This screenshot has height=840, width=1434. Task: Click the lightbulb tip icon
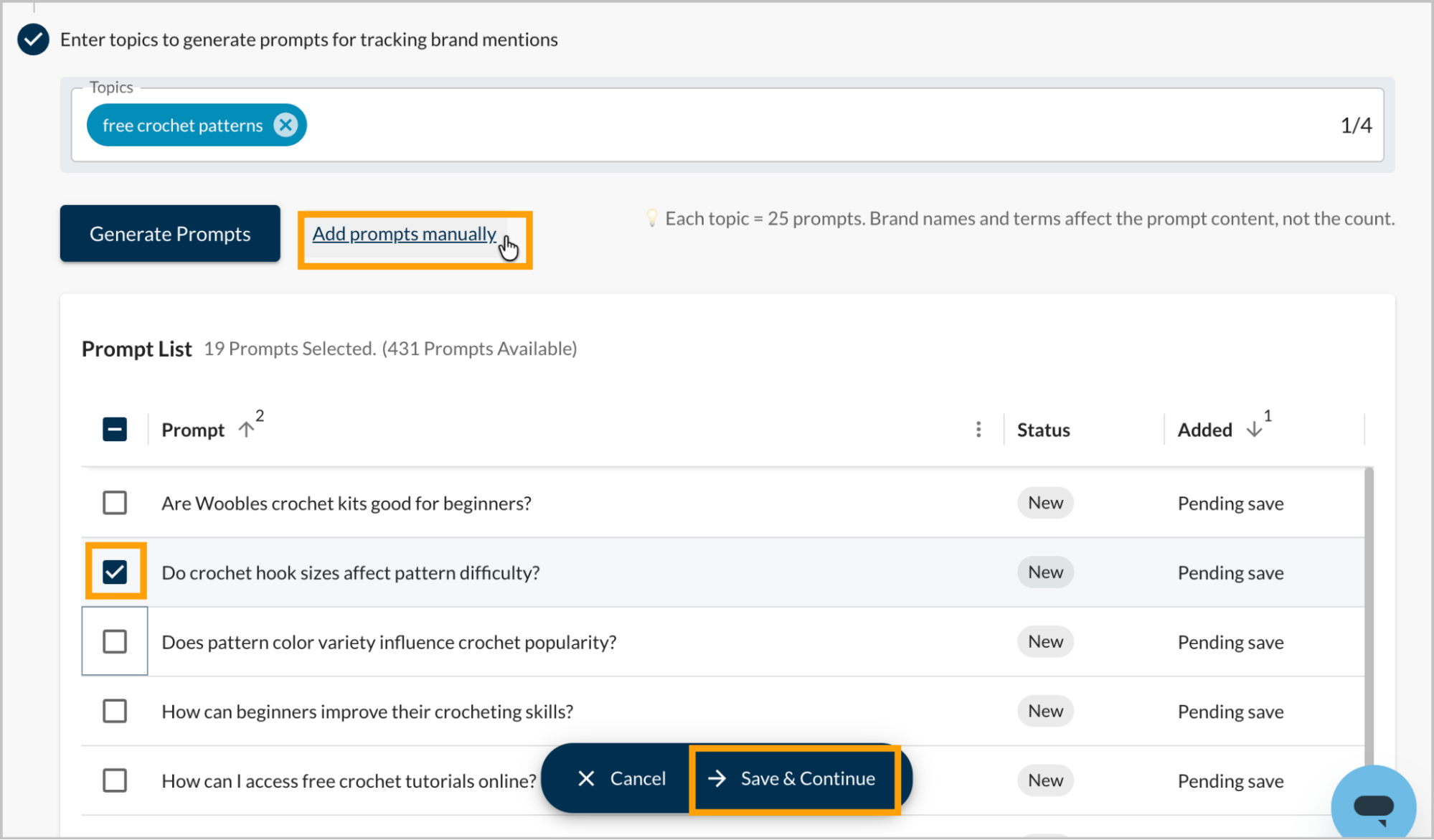tap(651, 218)
